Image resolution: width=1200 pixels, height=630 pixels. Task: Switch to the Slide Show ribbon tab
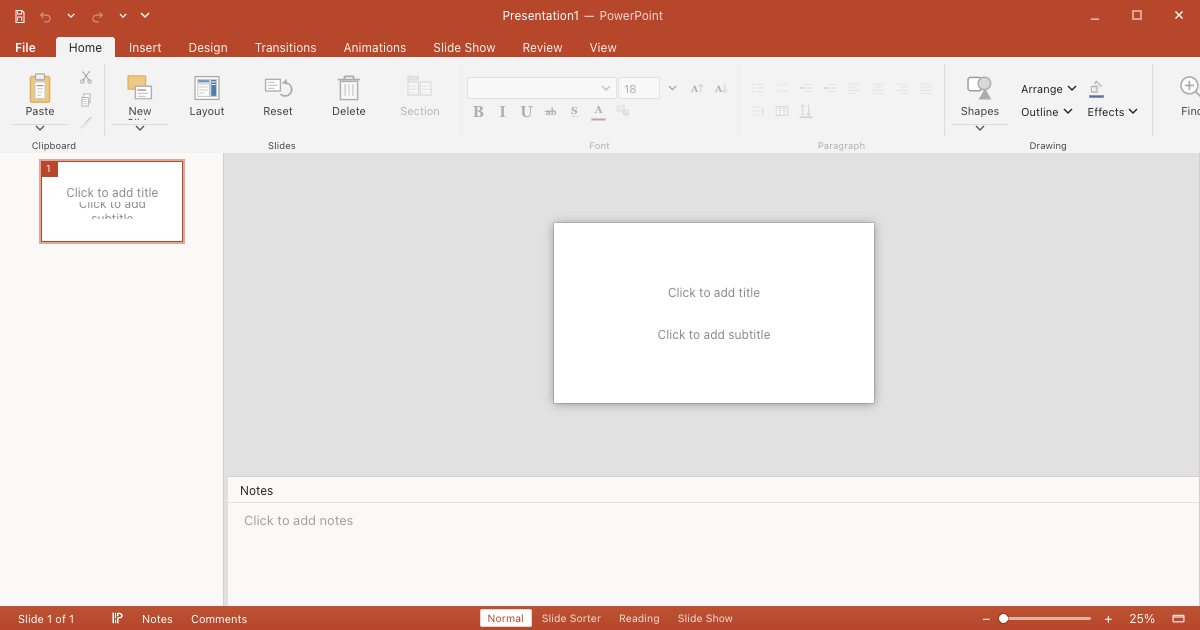tap(464, 47)
